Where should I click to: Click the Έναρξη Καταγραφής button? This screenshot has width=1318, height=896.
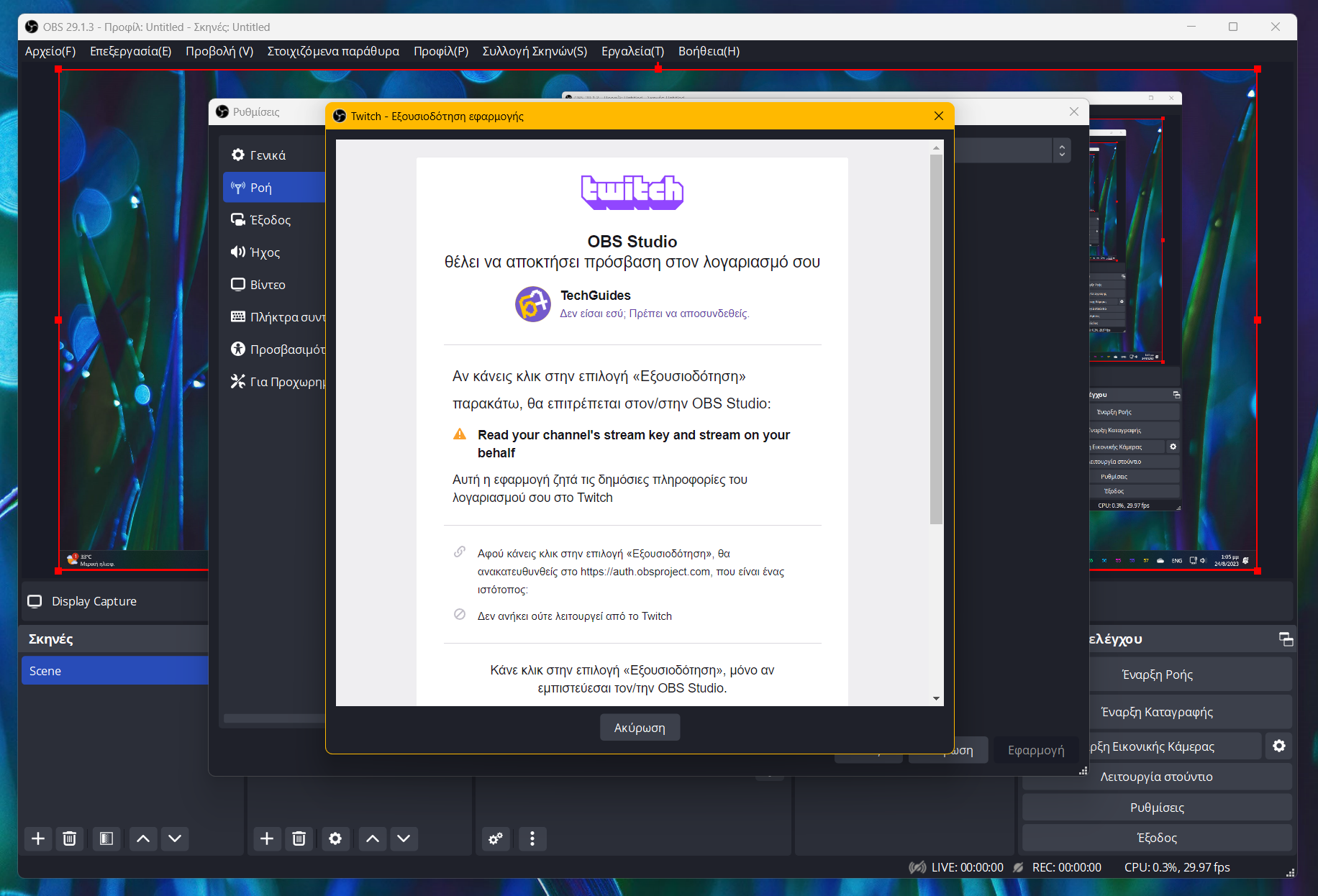[x=1157, y=712]
